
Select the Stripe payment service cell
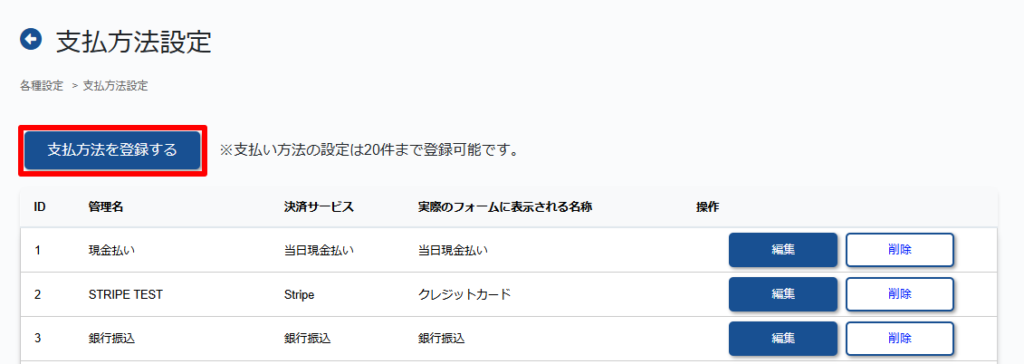point(300,295)
